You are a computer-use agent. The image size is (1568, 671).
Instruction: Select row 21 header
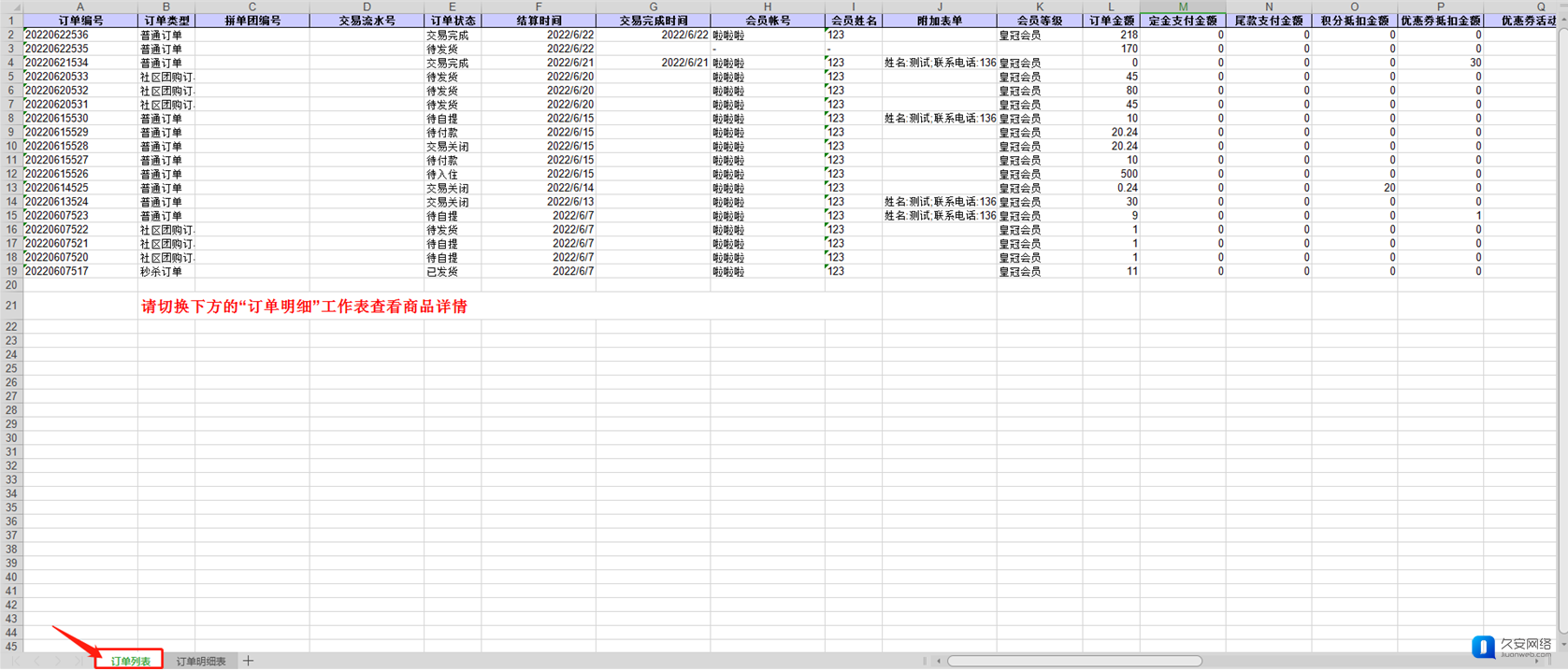(x=11, y=306)
